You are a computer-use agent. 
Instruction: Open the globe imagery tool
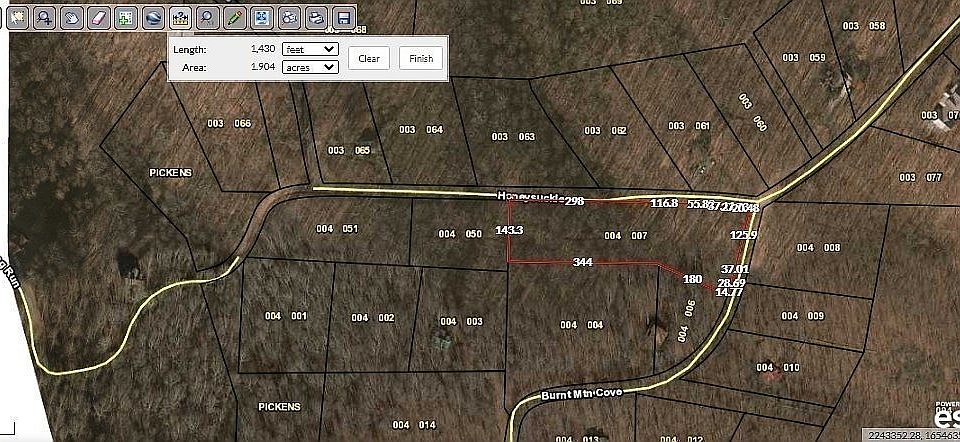(x=153, y=18)
